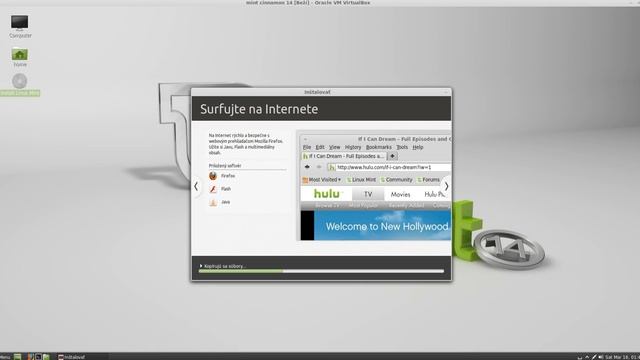Open the volume applet in system tray

(x=601, y=357)
